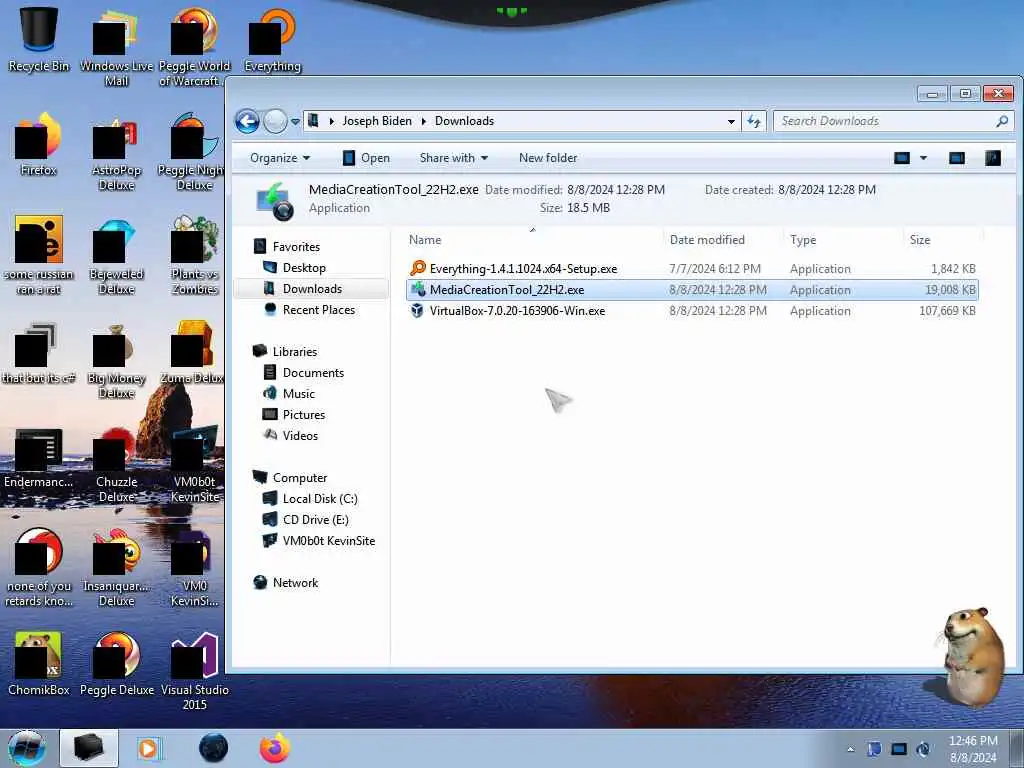This screenshot has width=1024, height=768.
Task: Sort files by Date modified column
Action: [723, 240]
